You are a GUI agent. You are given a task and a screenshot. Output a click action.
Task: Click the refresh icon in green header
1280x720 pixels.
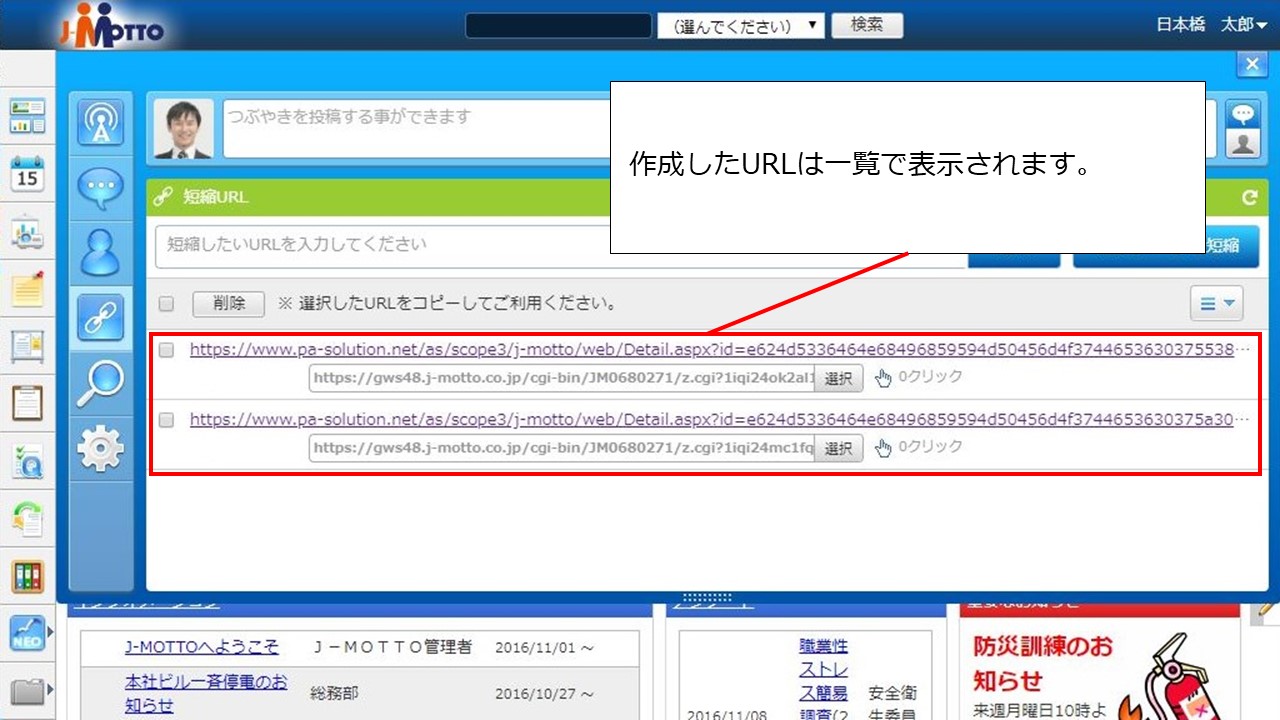pyautogui.click(x=1249, y=198)
